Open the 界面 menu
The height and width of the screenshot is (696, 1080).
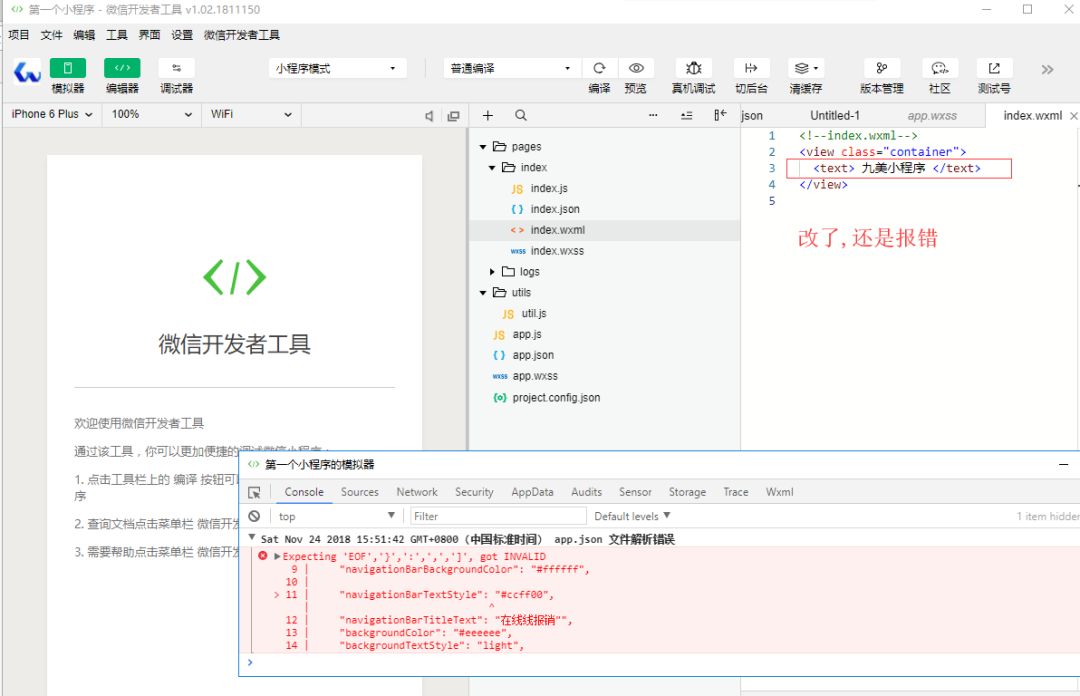point(149,35)
